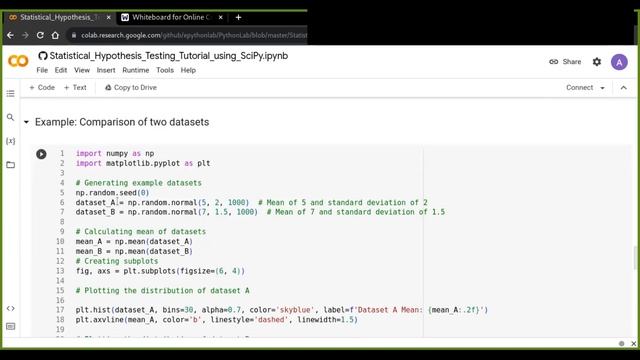The width and height of the screenshot is (640, 360).
Task: Click the Share button
Action: (x=565, y=62)
